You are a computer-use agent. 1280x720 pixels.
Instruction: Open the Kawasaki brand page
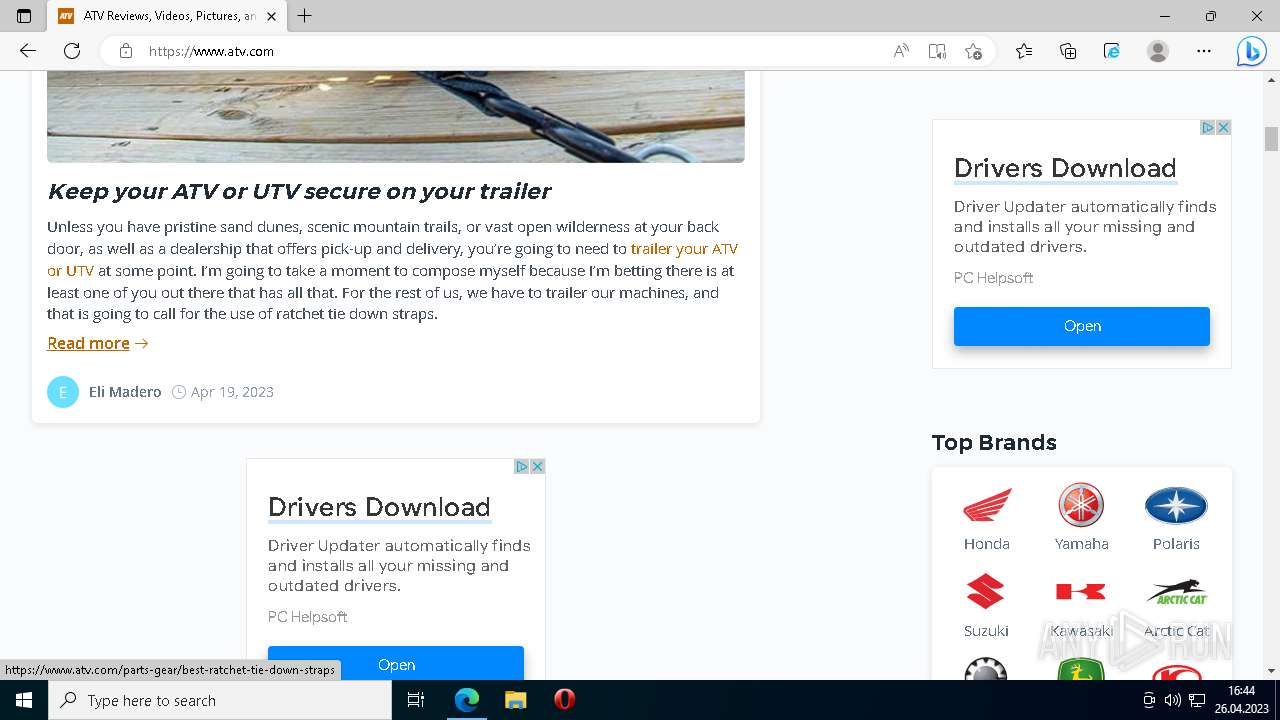tap(1081, 606)
